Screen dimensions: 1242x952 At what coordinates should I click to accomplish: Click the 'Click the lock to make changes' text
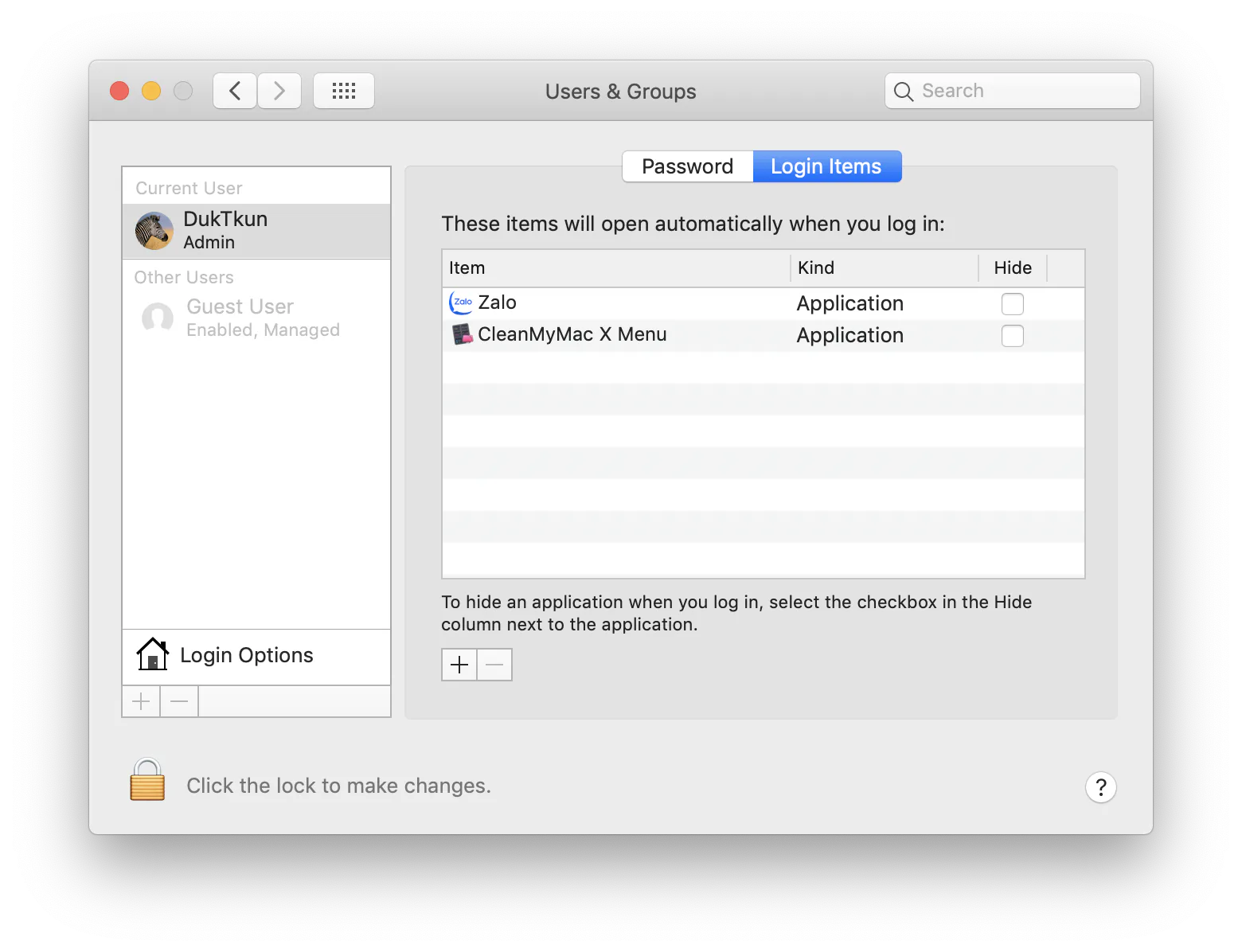[x=339, y=786]
